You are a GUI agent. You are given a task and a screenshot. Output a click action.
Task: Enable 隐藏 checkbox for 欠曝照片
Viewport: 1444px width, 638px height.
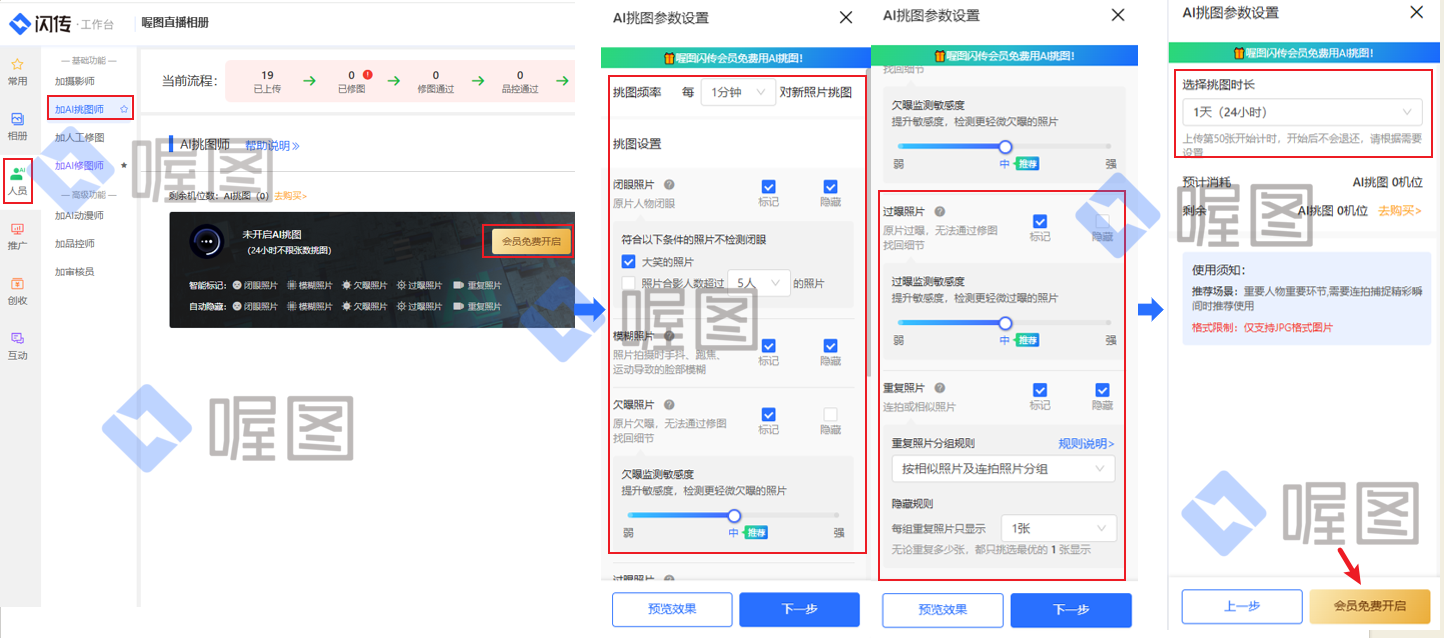coord(830,414)
